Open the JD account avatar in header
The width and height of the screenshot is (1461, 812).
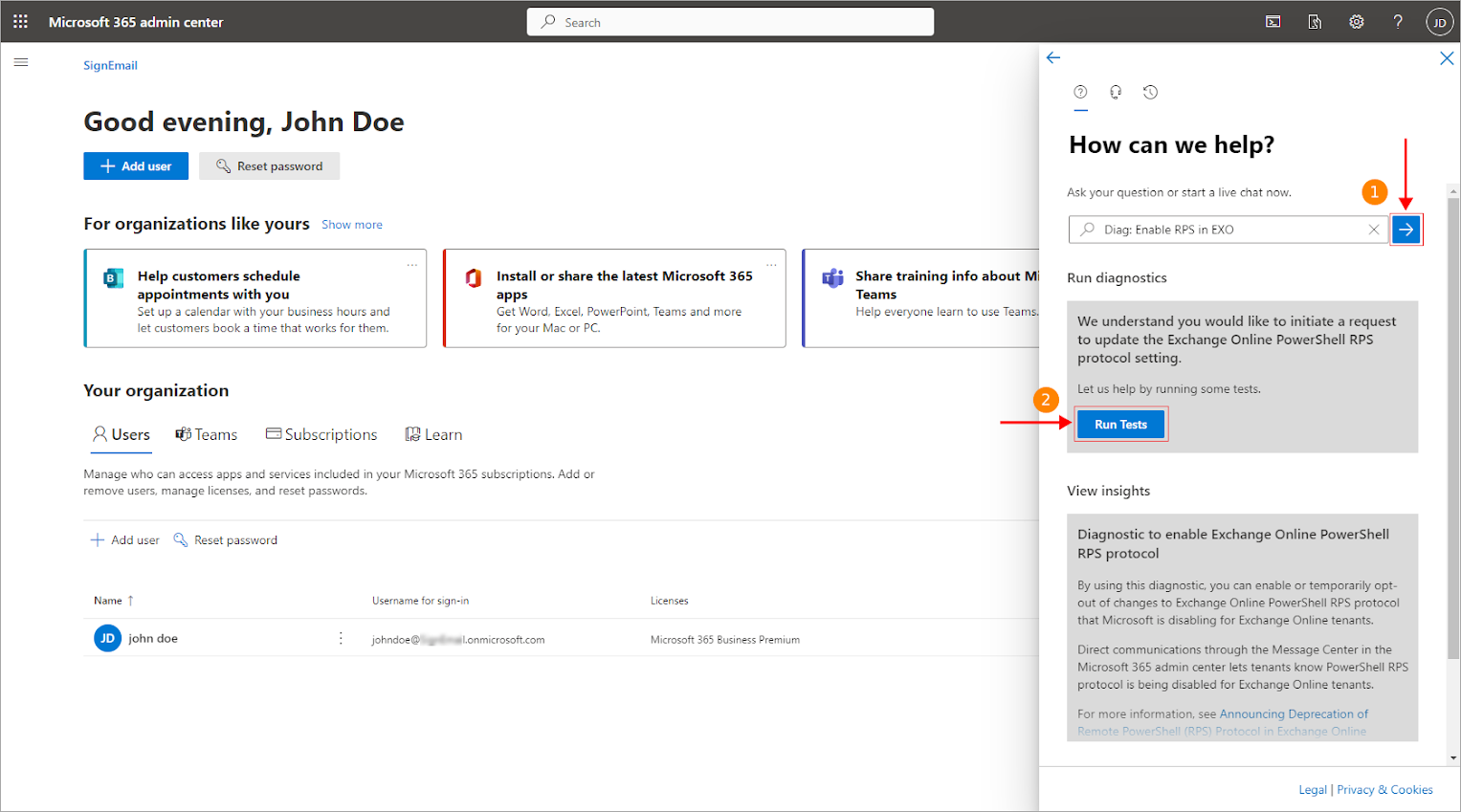coord(1439,22)
